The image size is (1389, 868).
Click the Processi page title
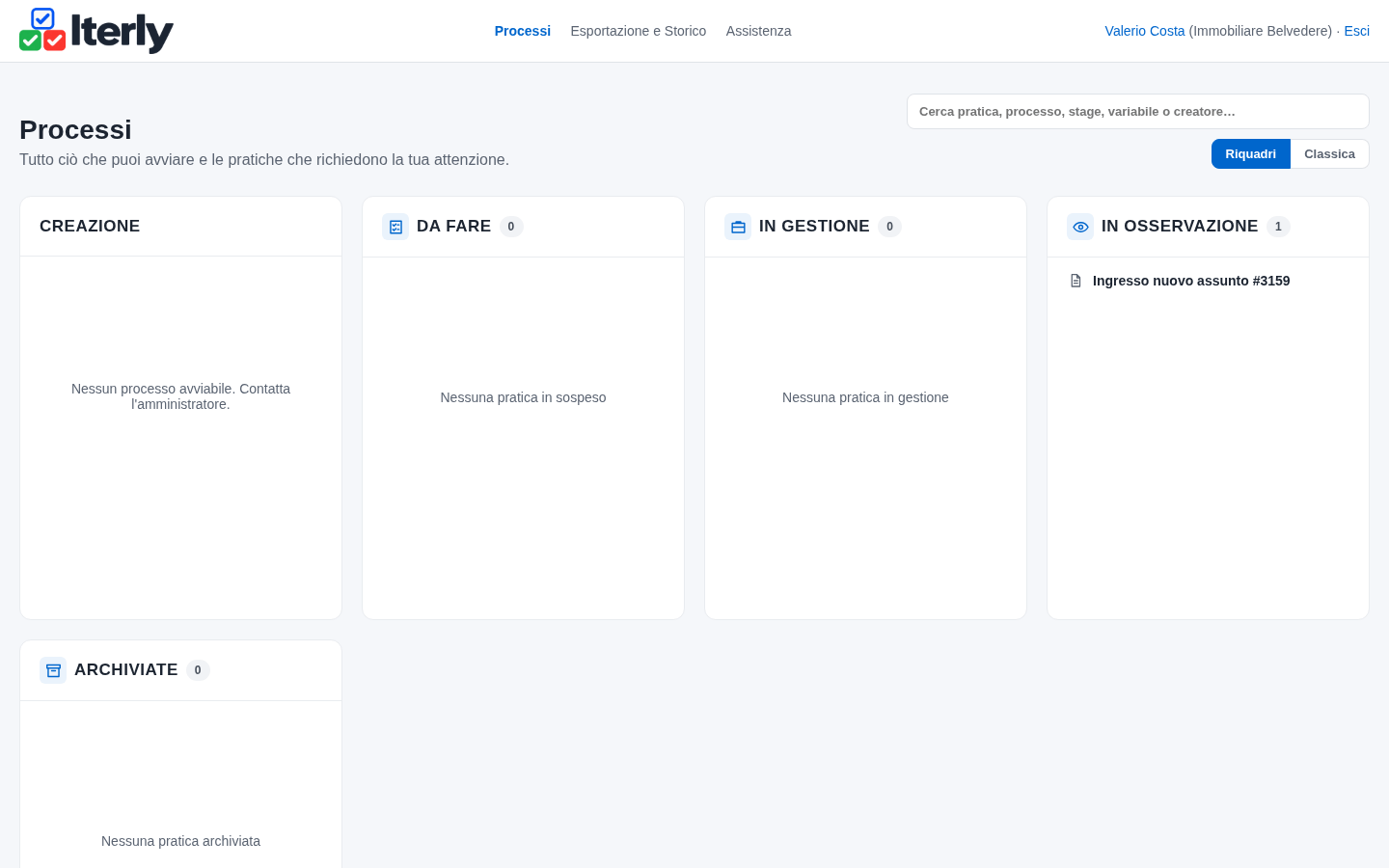pos(75,129)
